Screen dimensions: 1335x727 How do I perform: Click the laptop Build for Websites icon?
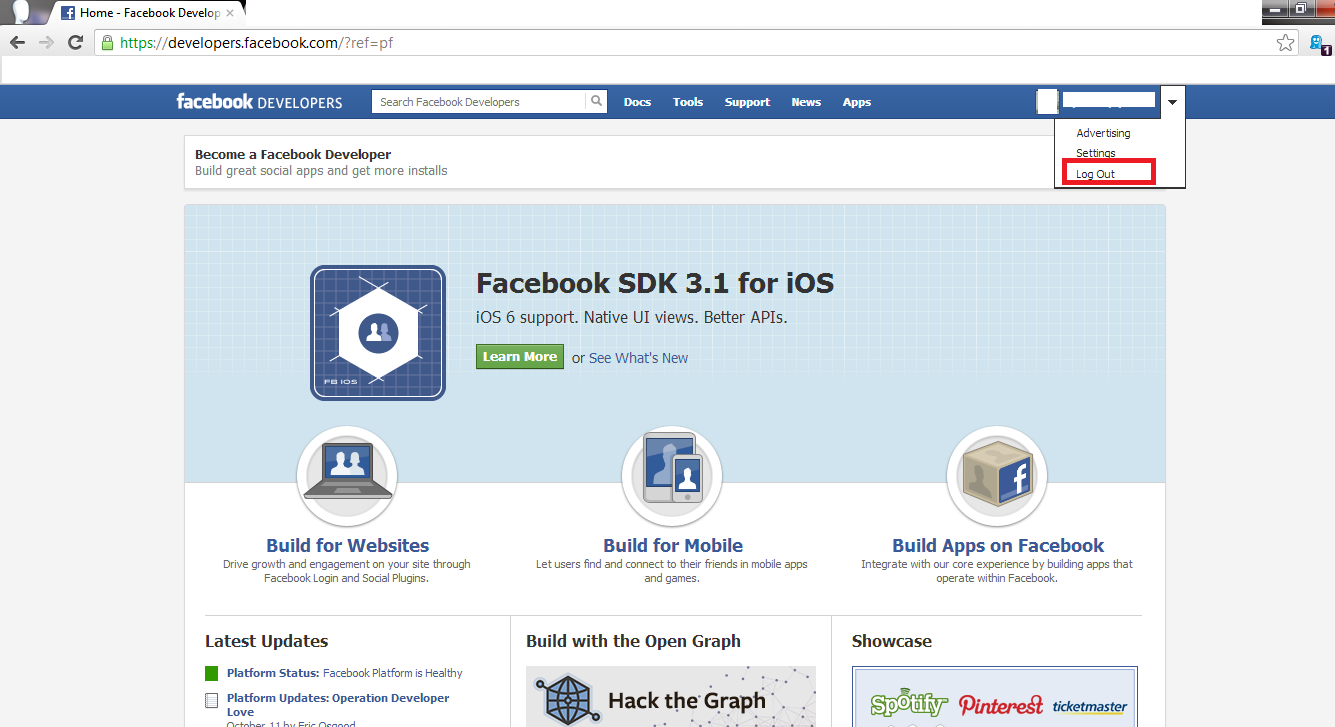click(347, 476)
